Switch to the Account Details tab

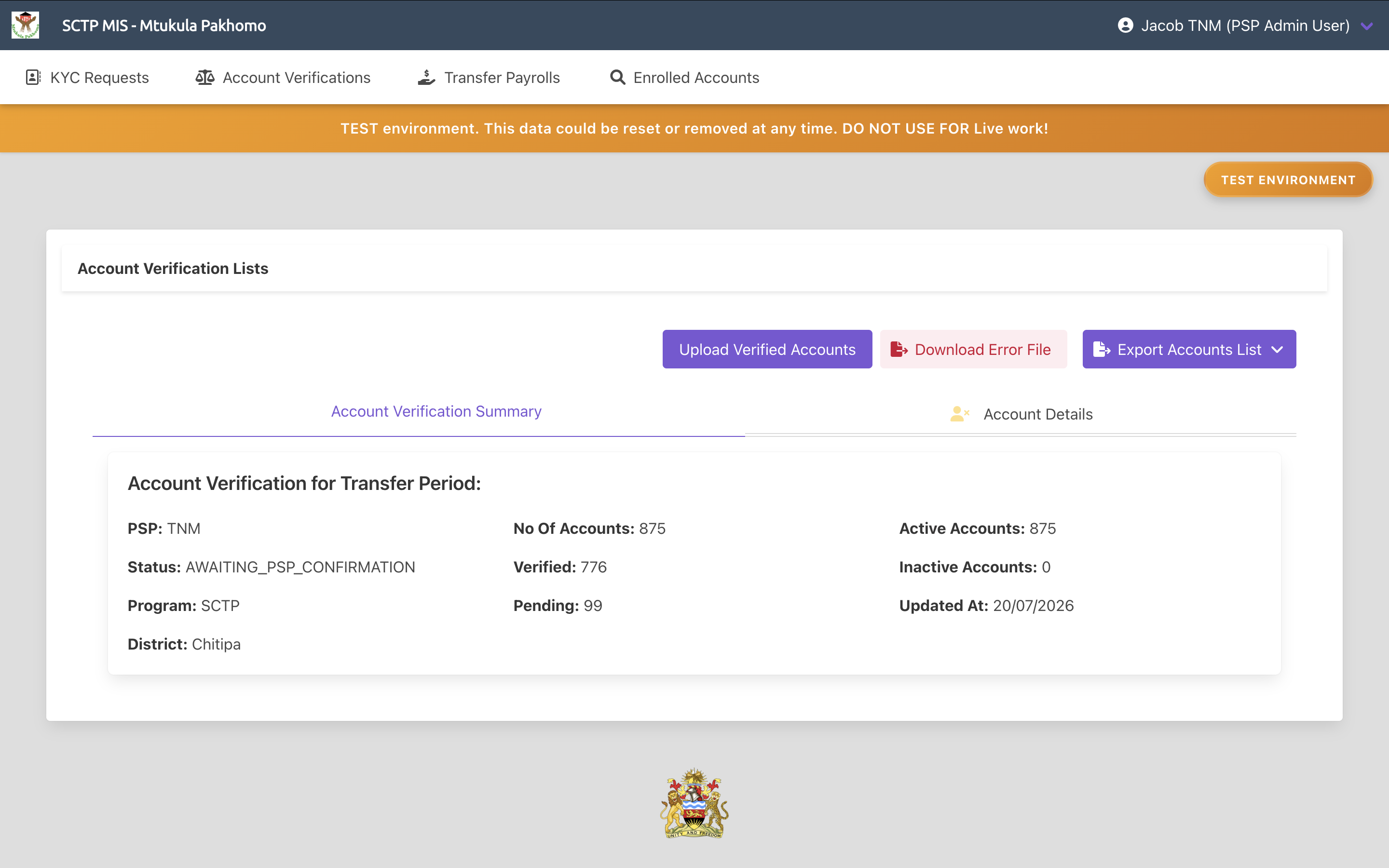point(1021,414)
